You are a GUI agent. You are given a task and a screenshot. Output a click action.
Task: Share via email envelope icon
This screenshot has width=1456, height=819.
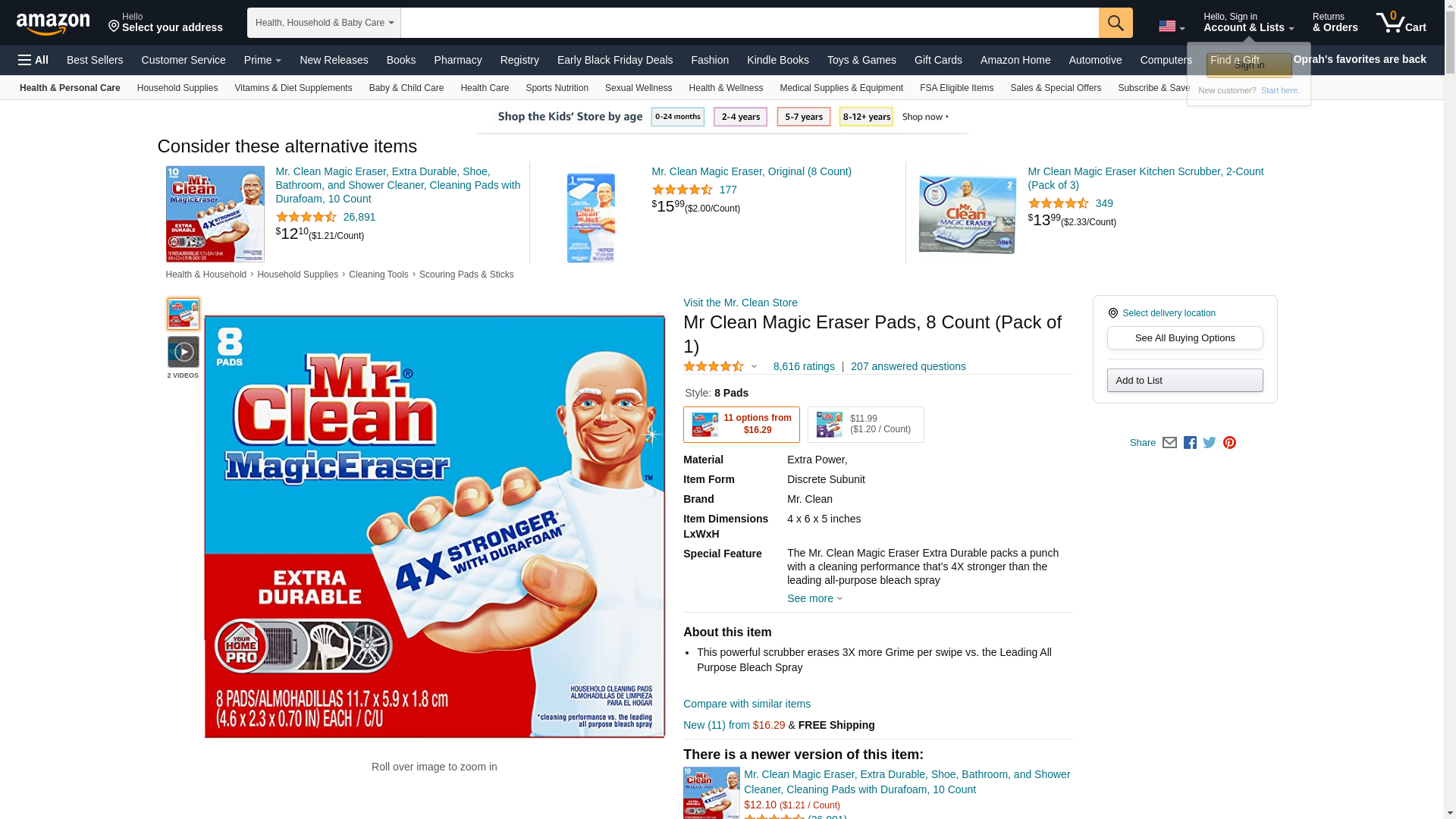point(1169,443)
